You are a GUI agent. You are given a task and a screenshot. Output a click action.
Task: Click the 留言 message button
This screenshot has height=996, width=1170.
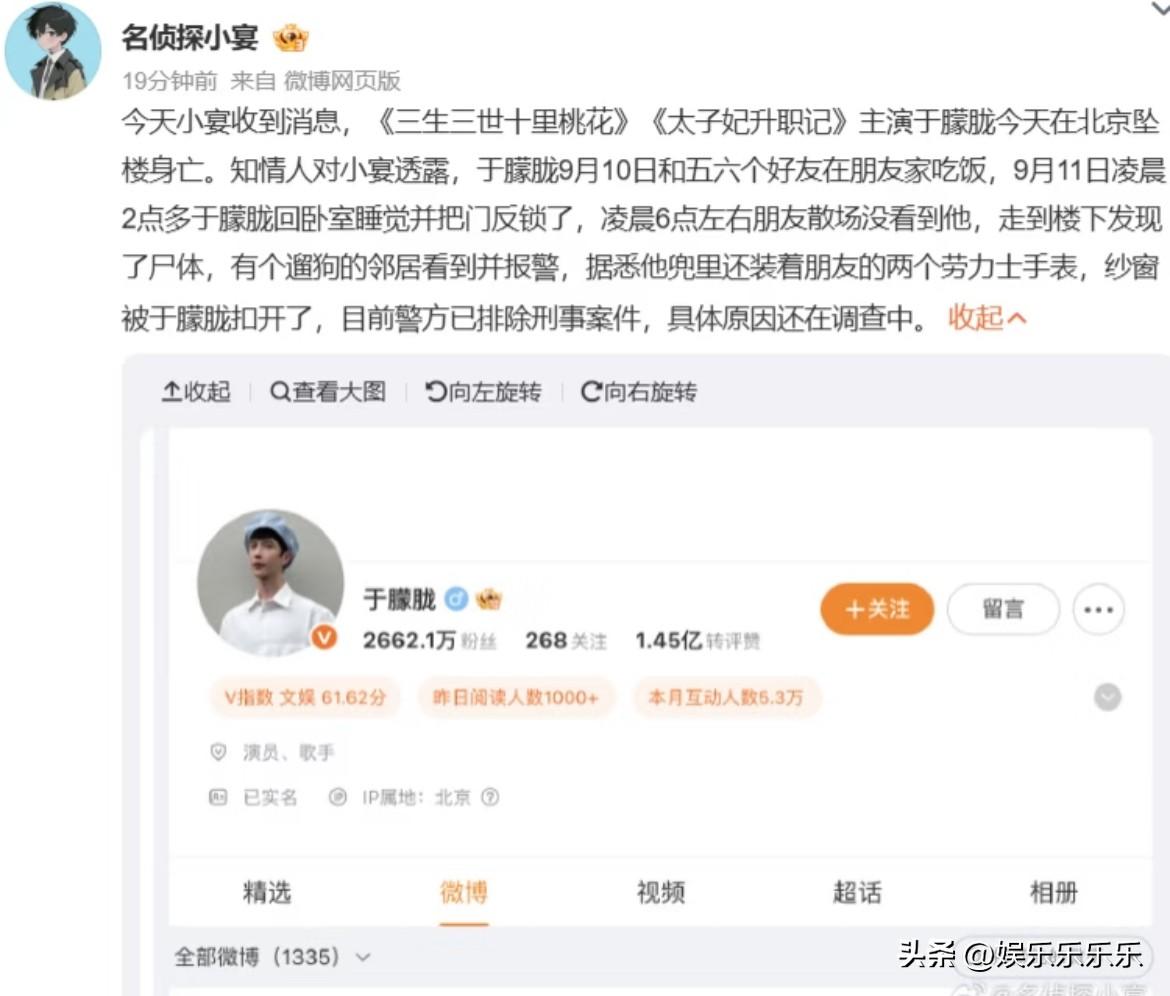1003,610
